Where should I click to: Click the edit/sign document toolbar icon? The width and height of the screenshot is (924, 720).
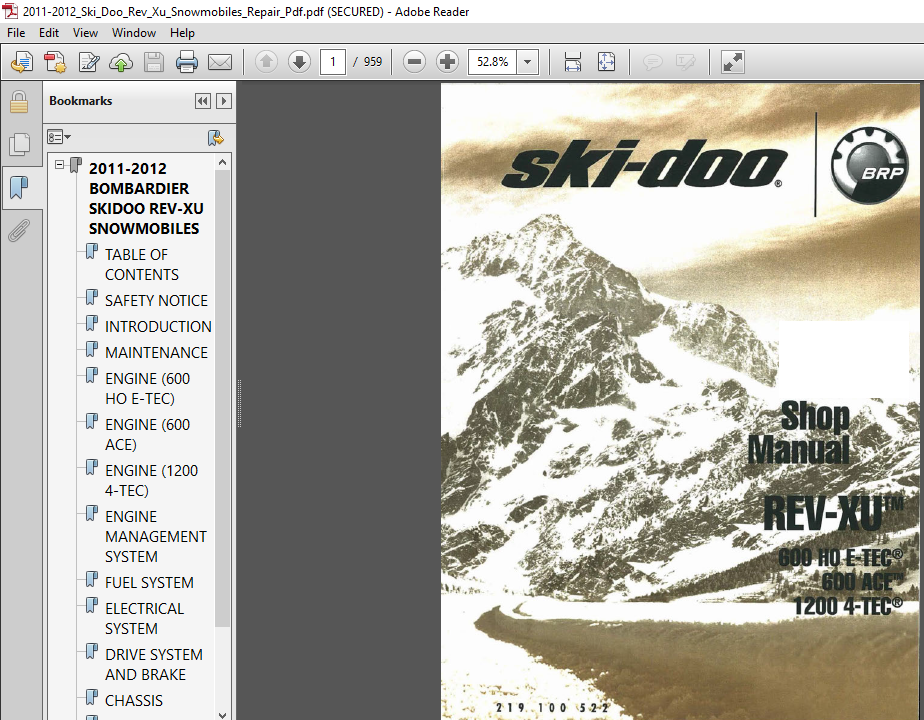88,62
